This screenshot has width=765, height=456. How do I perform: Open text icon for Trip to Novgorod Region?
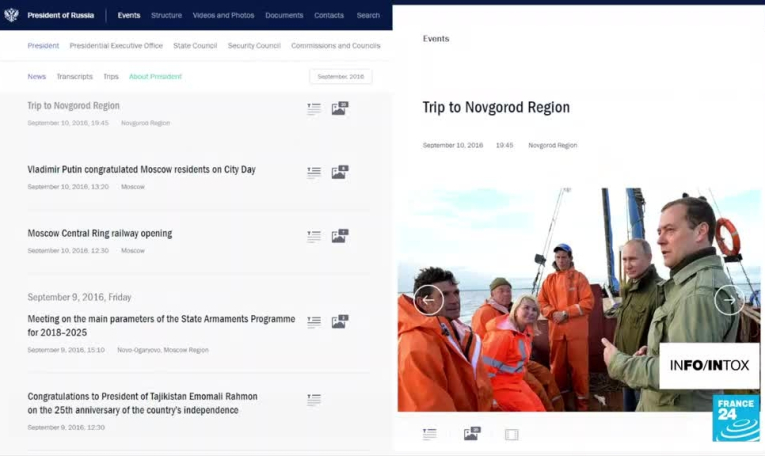tap(314, 109)
